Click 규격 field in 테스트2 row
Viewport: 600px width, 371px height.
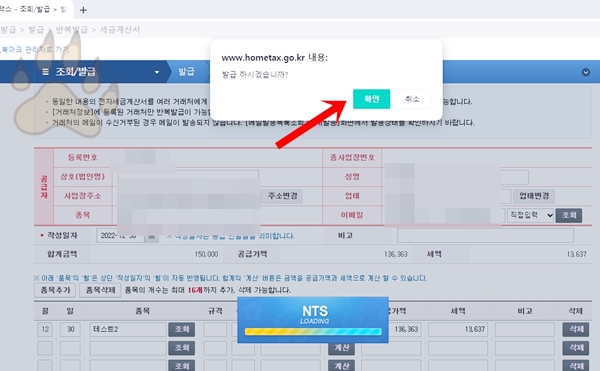tap(215, 329)
